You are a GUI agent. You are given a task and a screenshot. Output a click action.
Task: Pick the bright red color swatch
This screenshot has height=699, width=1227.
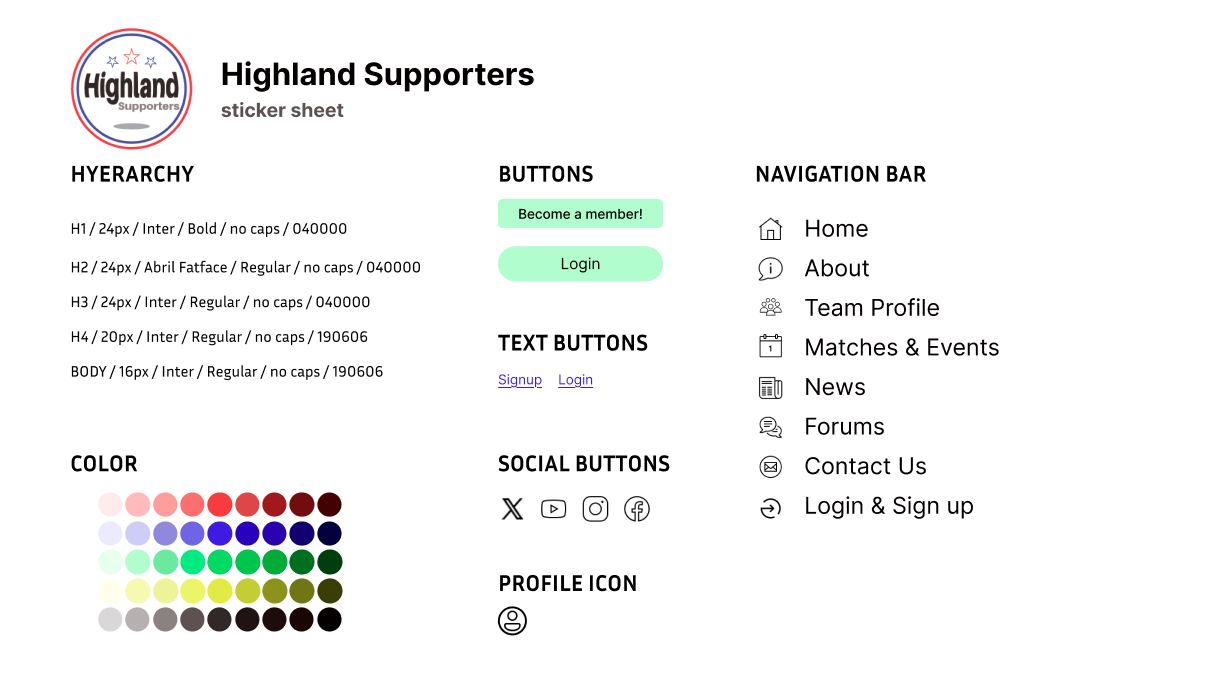click(220, 504)
